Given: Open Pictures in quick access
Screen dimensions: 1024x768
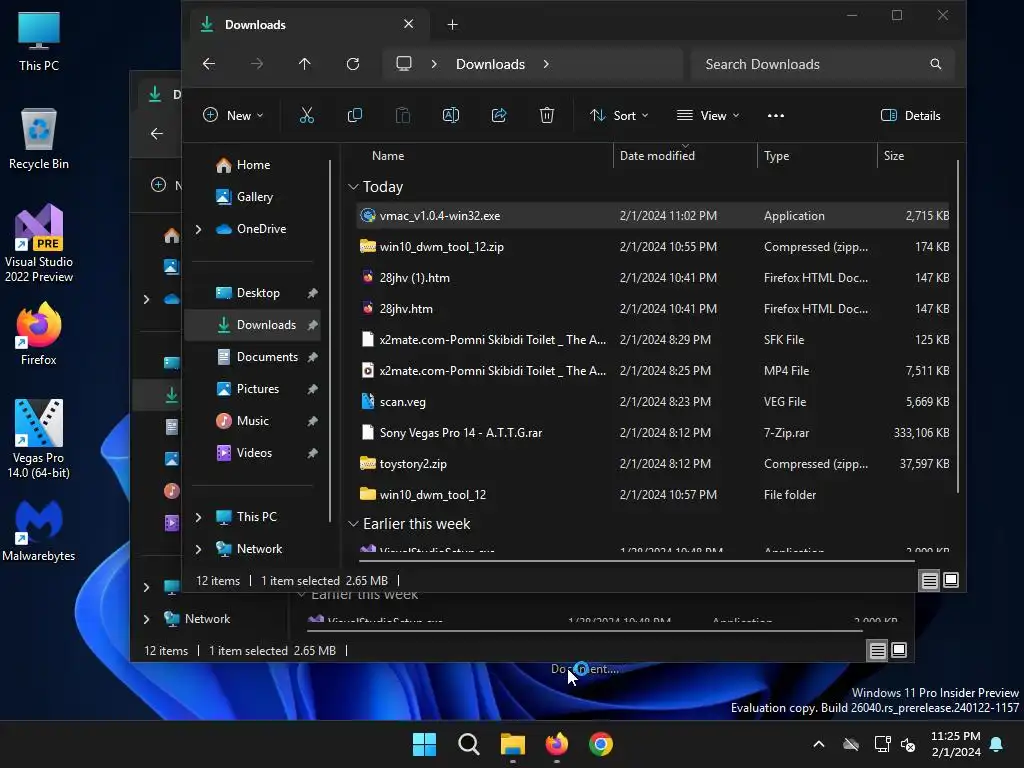Looking at the screenshot, I should tap(255, 389).
